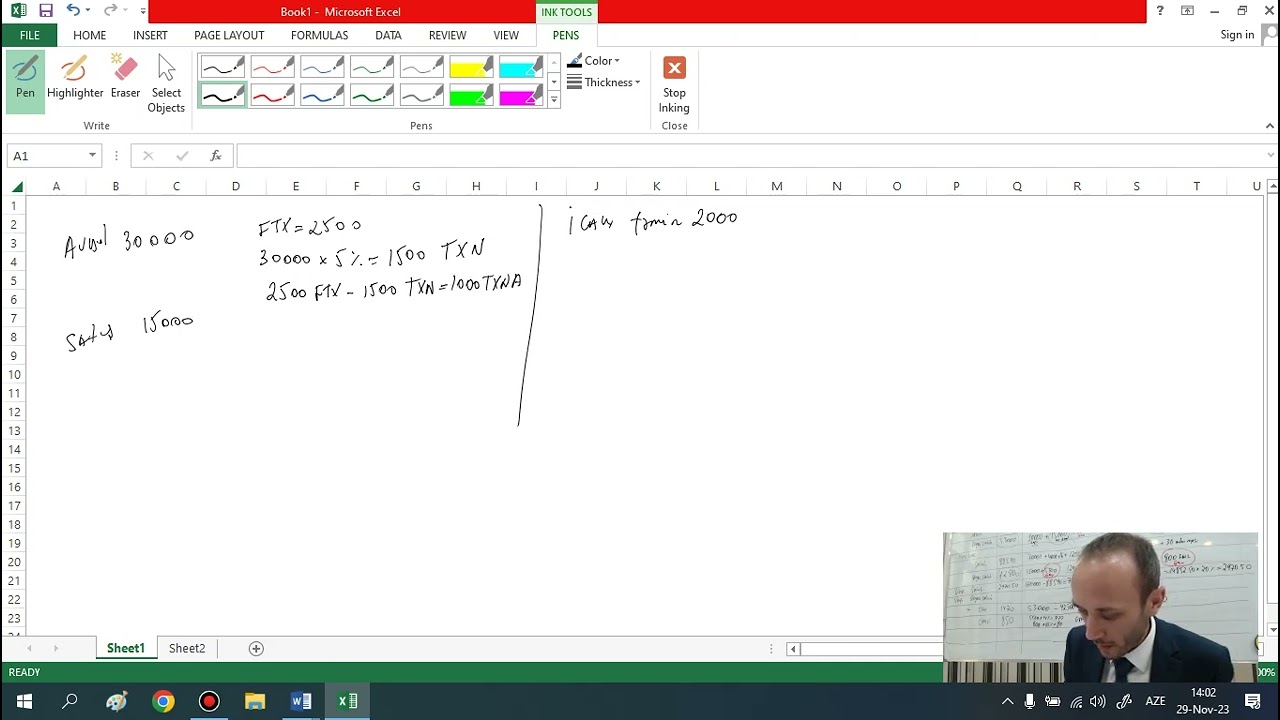The width and height of the screenshot is (1280, 720).
Task: Pick the thin black pen top row
Action: [222, 67]
